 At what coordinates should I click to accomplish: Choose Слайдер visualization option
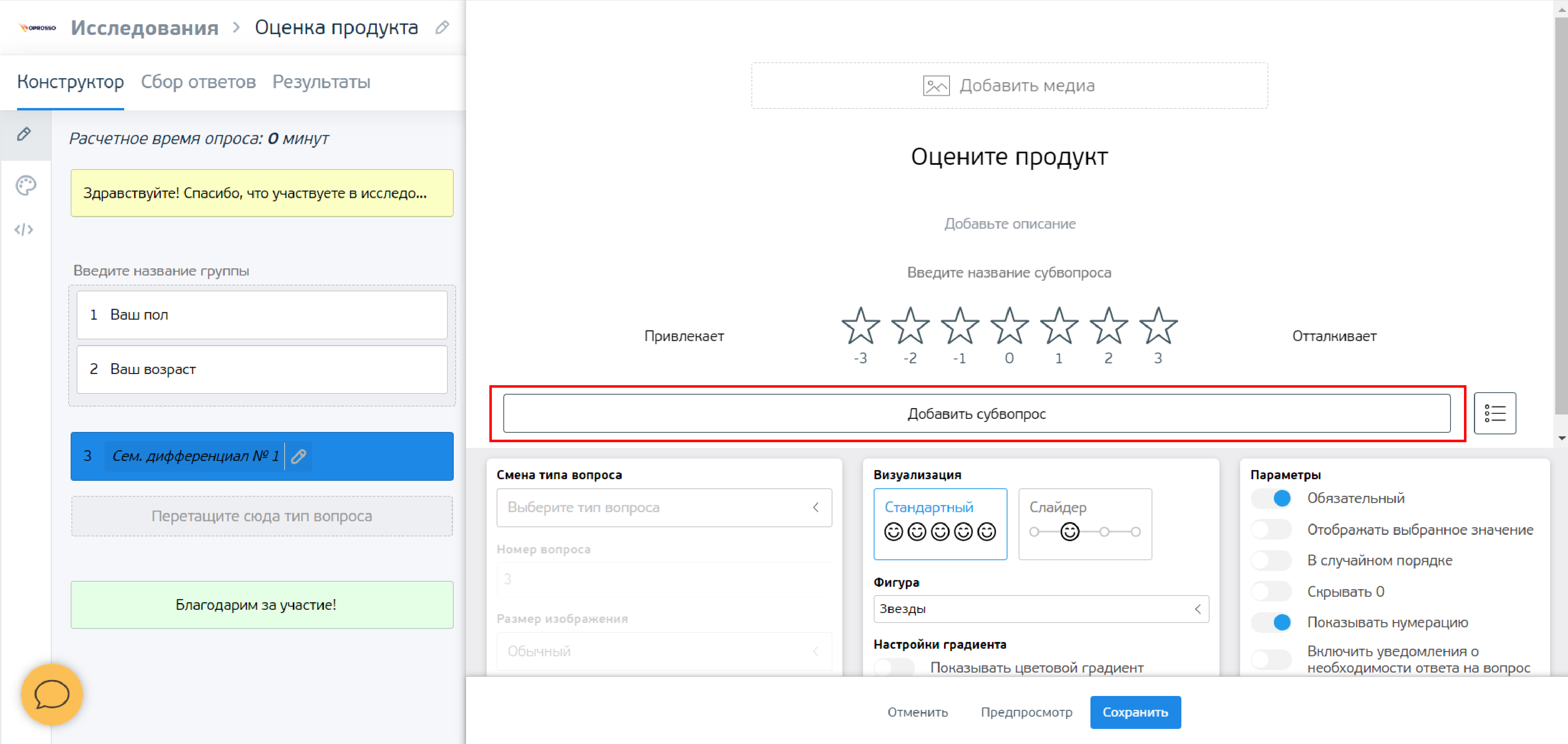point(1085,524)
